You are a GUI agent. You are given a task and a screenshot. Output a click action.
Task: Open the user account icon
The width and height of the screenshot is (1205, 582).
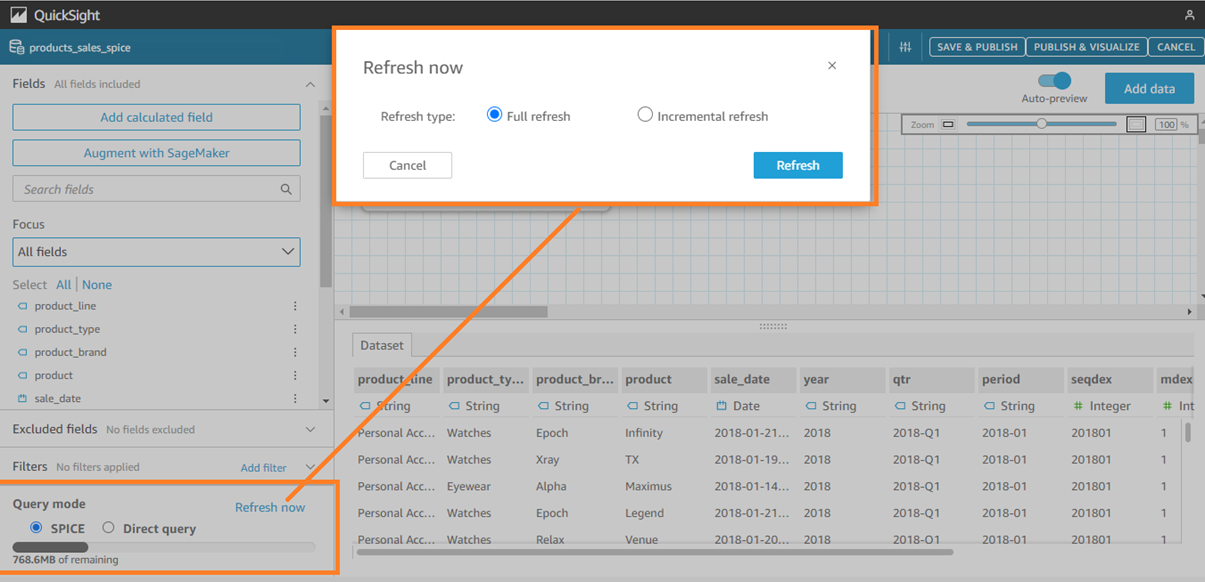point(1189,15)
